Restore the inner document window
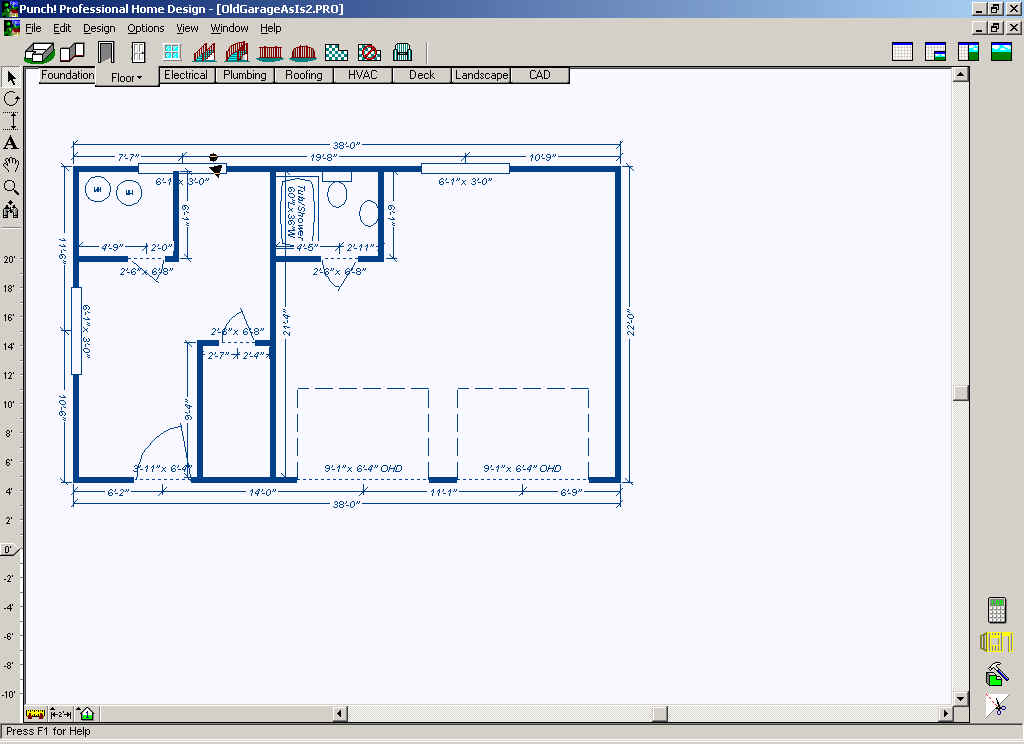Image resolution: width=1024 pixels, height=744 pixels. [x=995, y=28]
